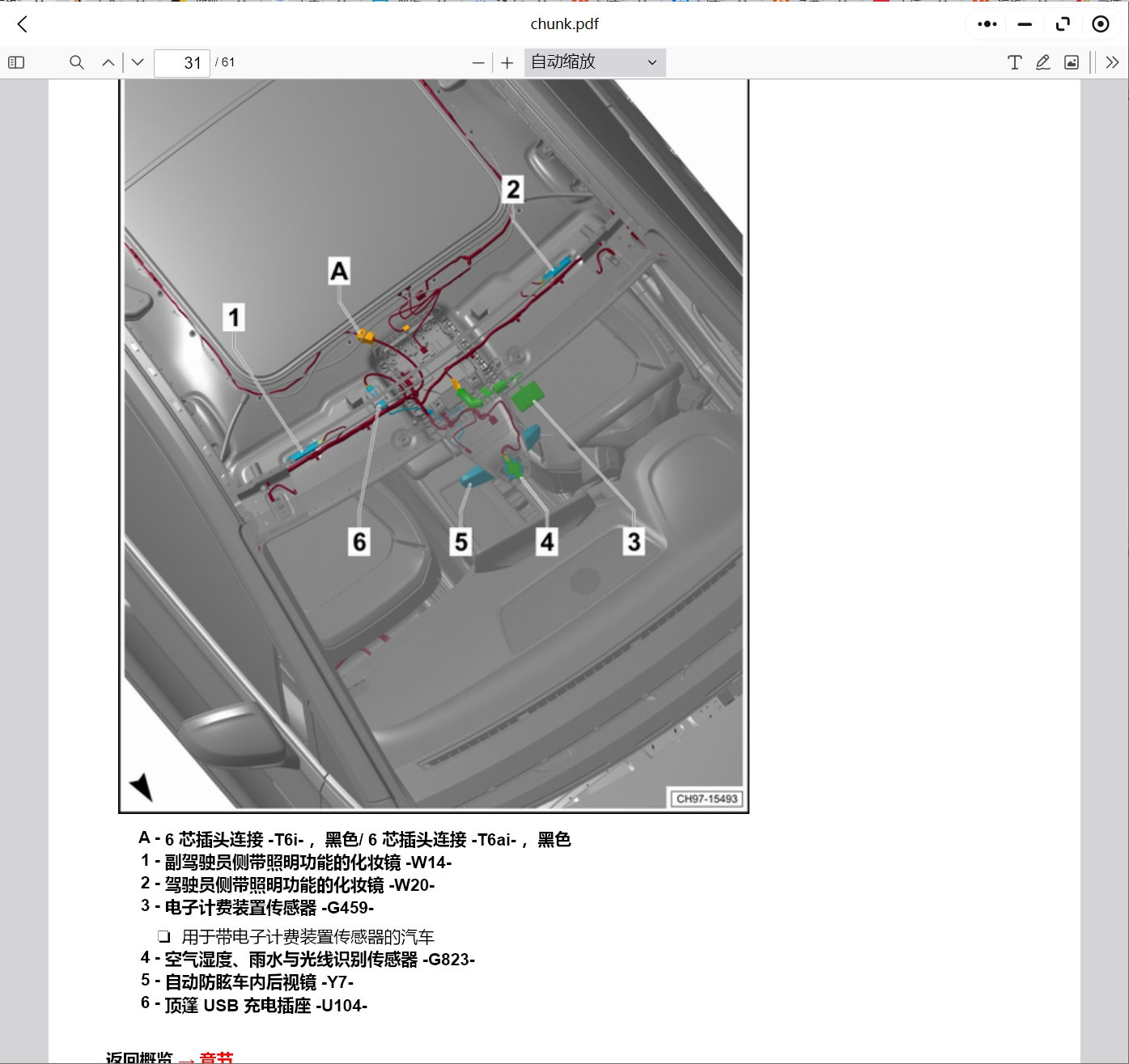Click the back navigation arrow
This screenshot has height=1064, width=1129.
point(22,24)
